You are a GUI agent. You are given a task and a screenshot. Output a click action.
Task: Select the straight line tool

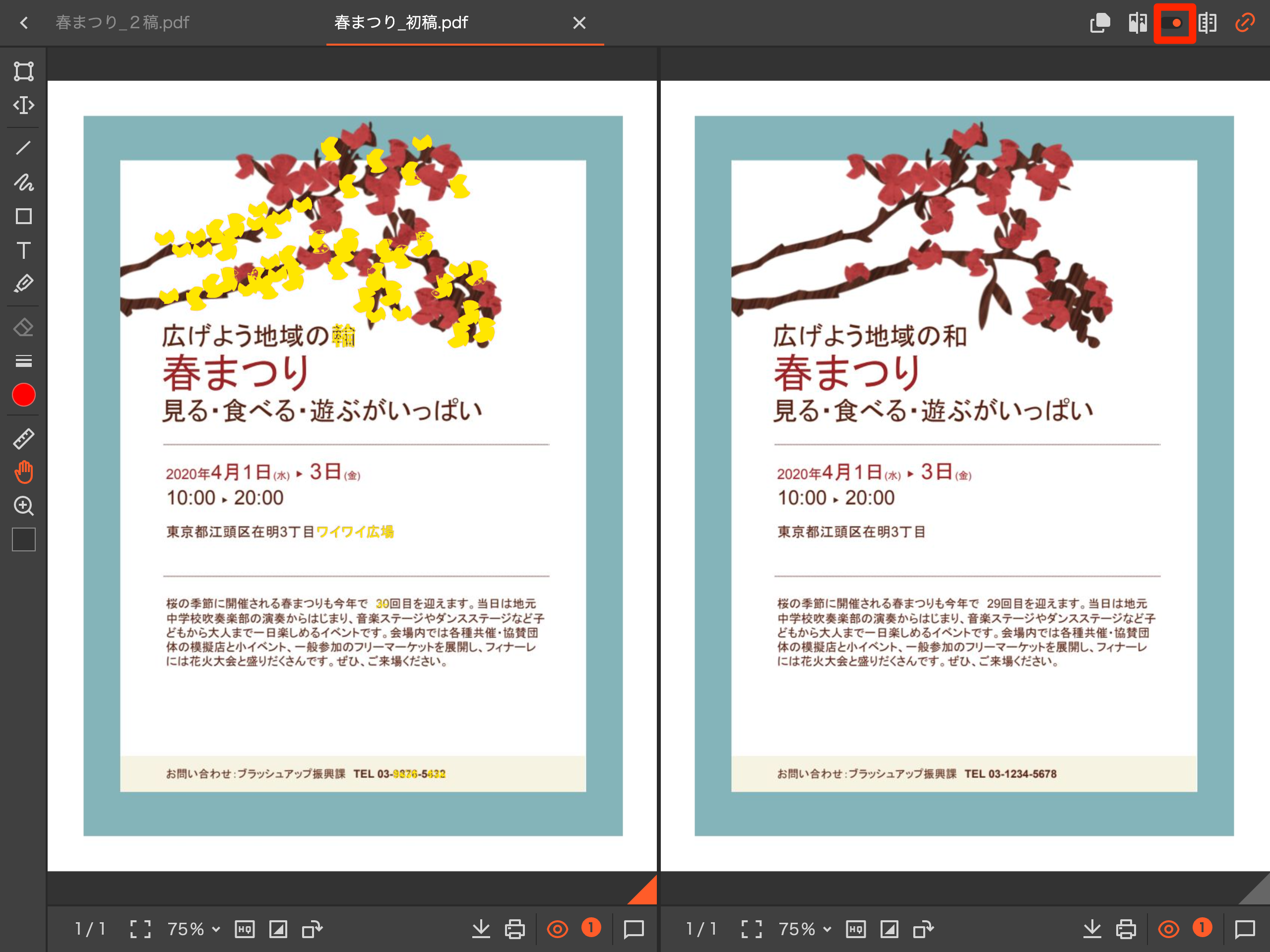[23, 148]
